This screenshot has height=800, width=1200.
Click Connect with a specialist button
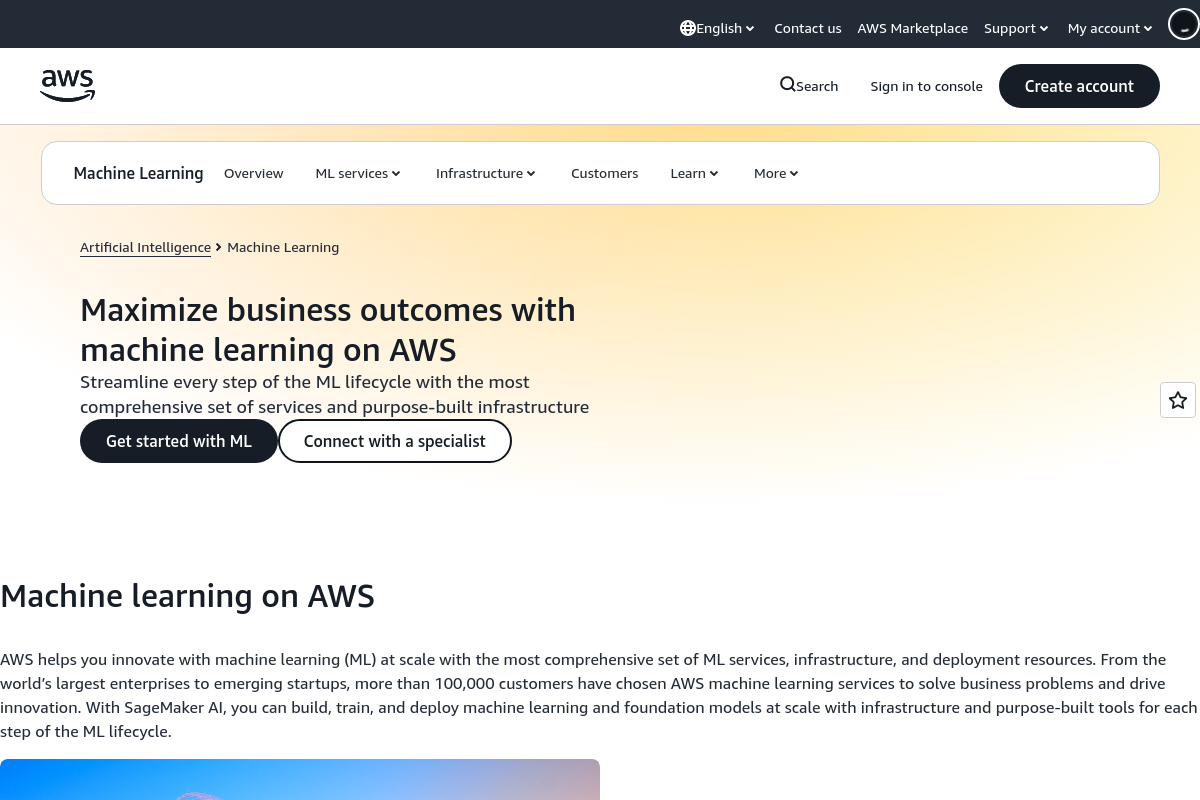point(395,441)
